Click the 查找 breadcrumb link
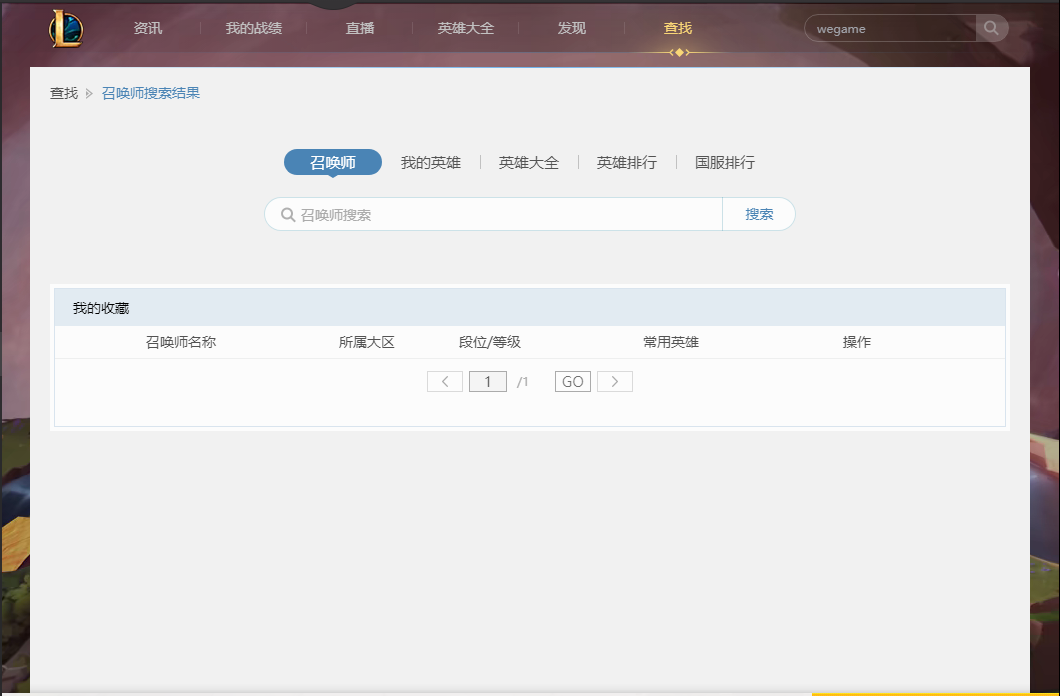Viewport: 1060px width, 696px height. [64, 93]
